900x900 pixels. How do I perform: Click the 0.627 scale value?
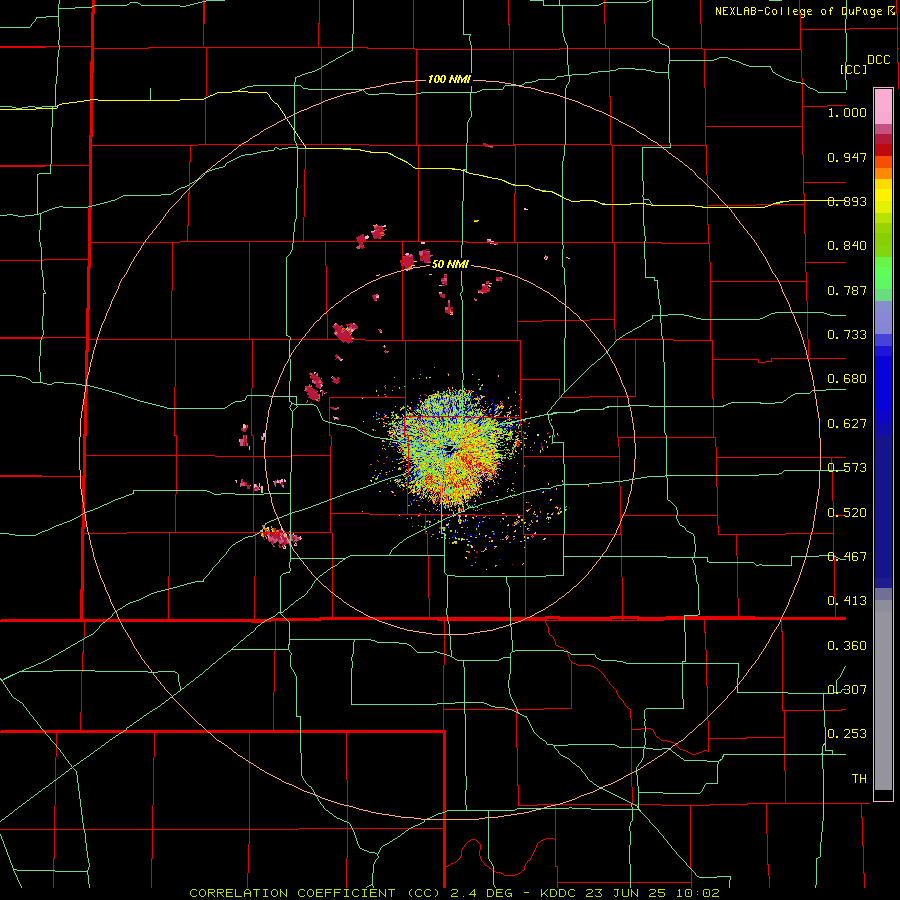(x=847, y=424)
